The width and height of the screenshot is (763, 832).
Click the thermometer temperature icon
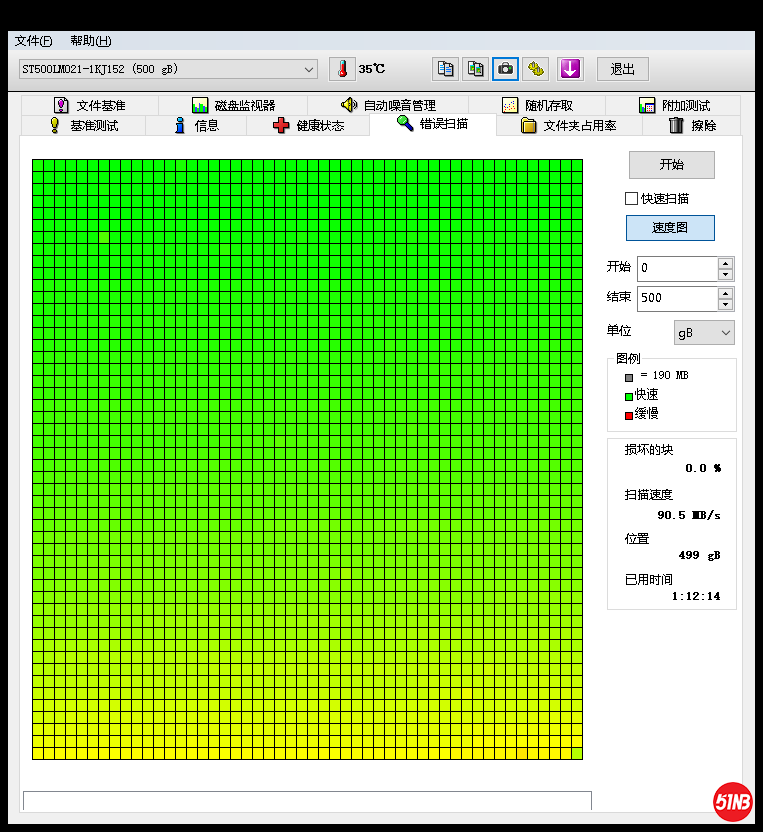pyautogui.click(x=343, y=69)
